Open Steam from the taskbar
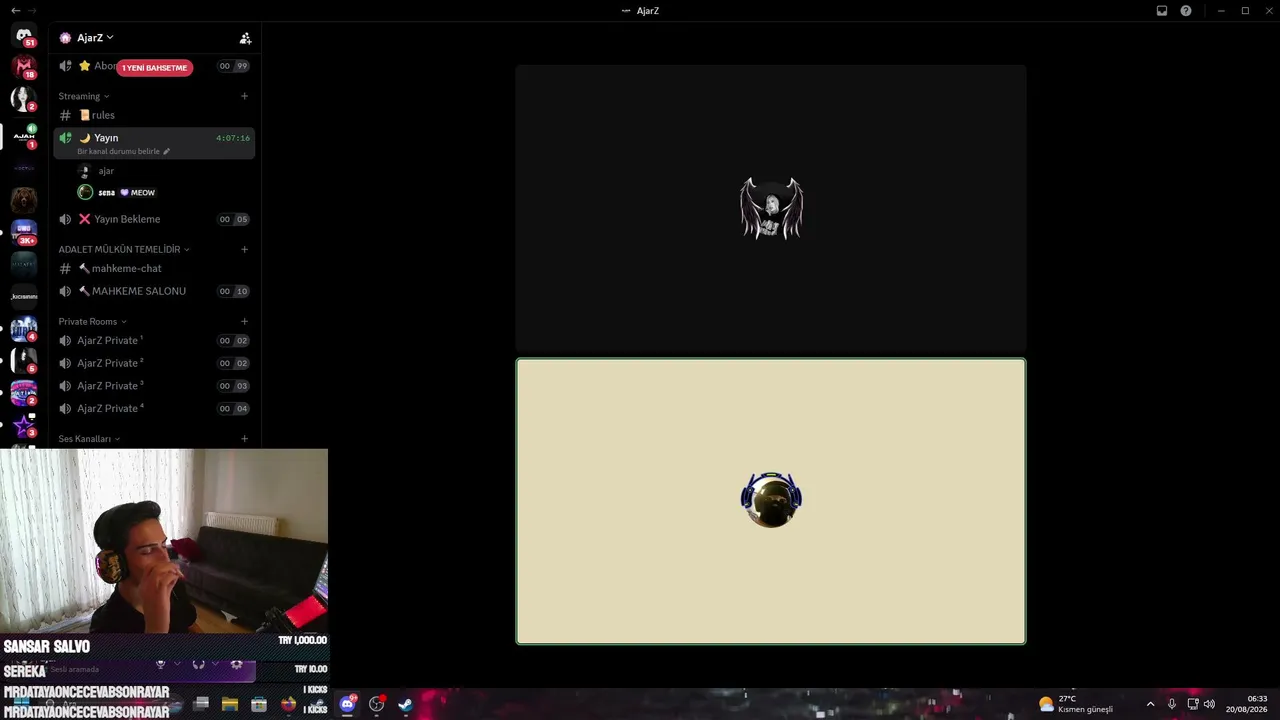 (405, 704)
